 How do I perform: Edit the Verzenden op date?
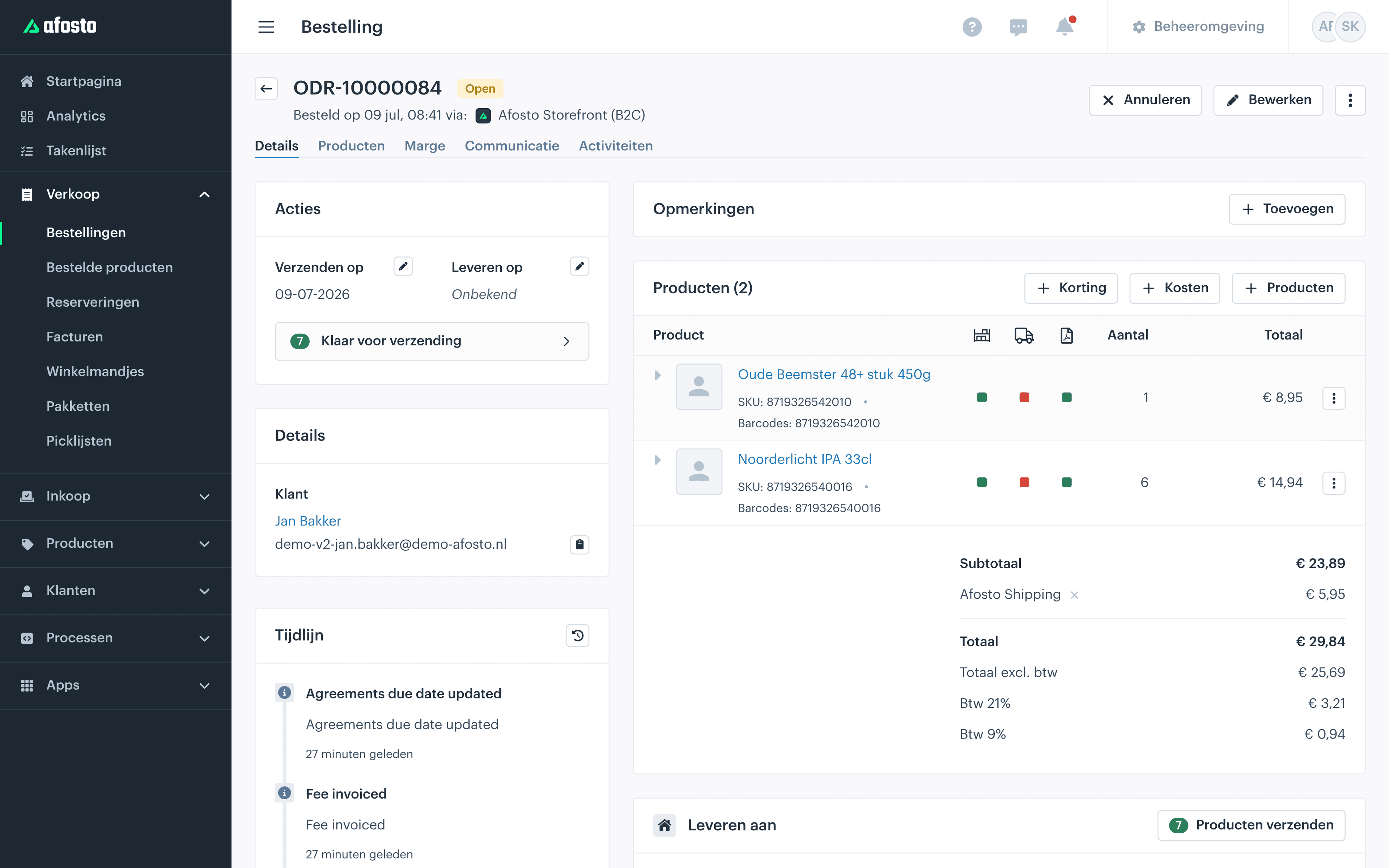click(403, 267)
